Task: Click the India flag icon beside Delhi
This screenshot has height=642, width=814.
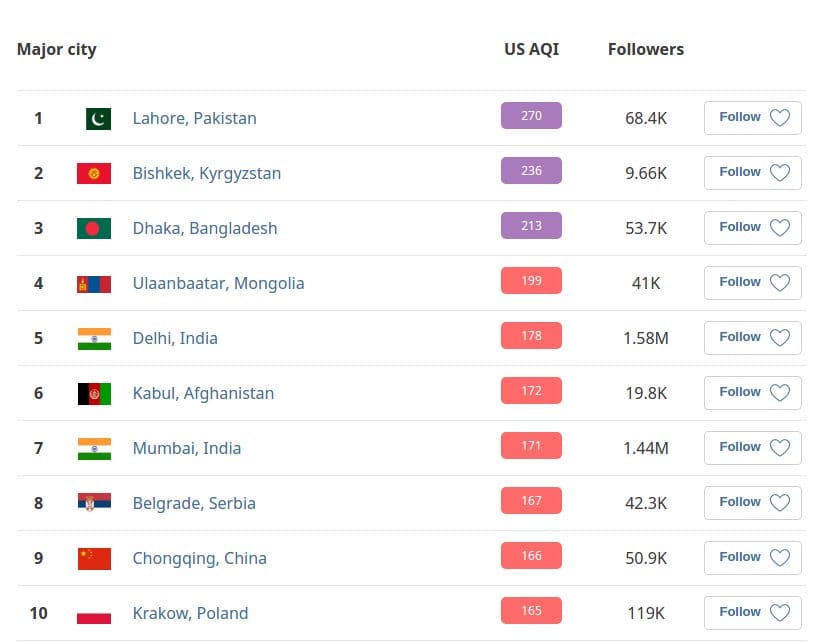Action: click(94, 338)
